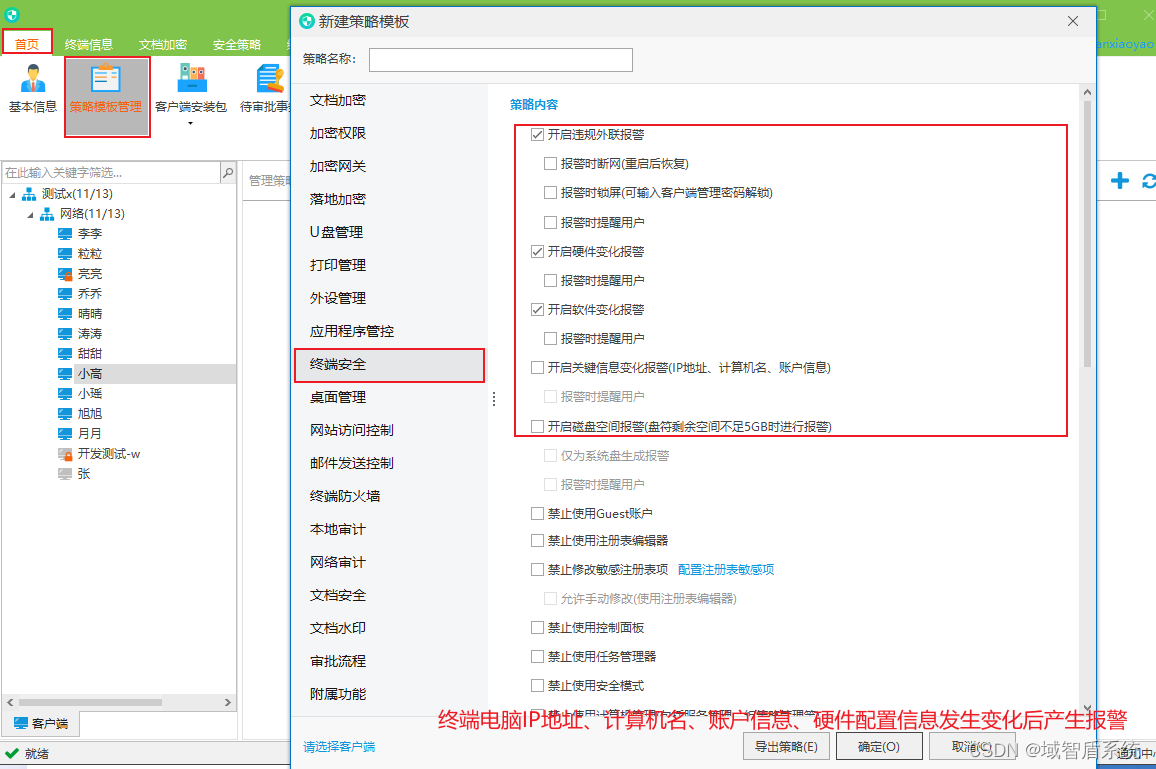Select offline computer icon for 张

65,474
